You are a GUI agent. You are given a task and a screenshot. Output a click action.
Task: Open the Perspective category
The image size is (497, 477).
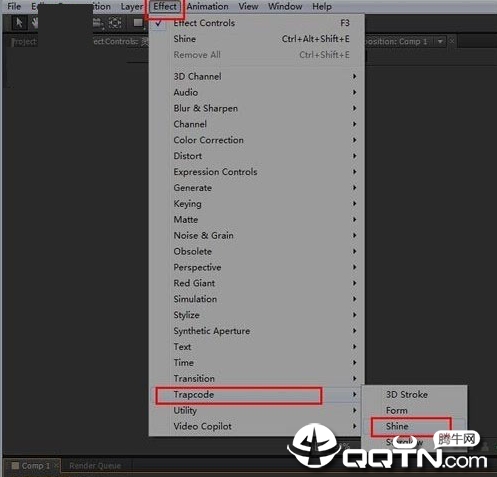[257, 267]
